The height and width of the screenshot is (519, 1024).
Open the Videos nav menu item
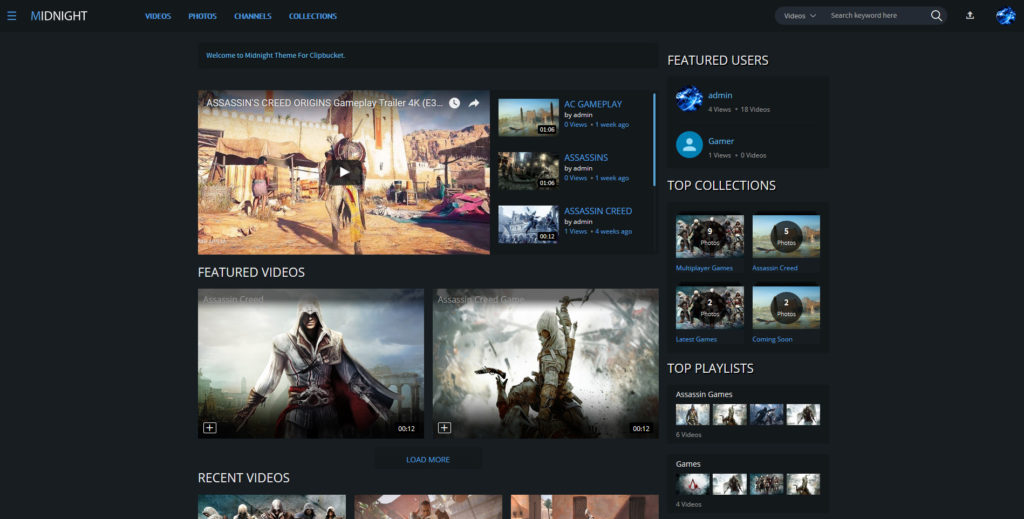tap(158, 16)
